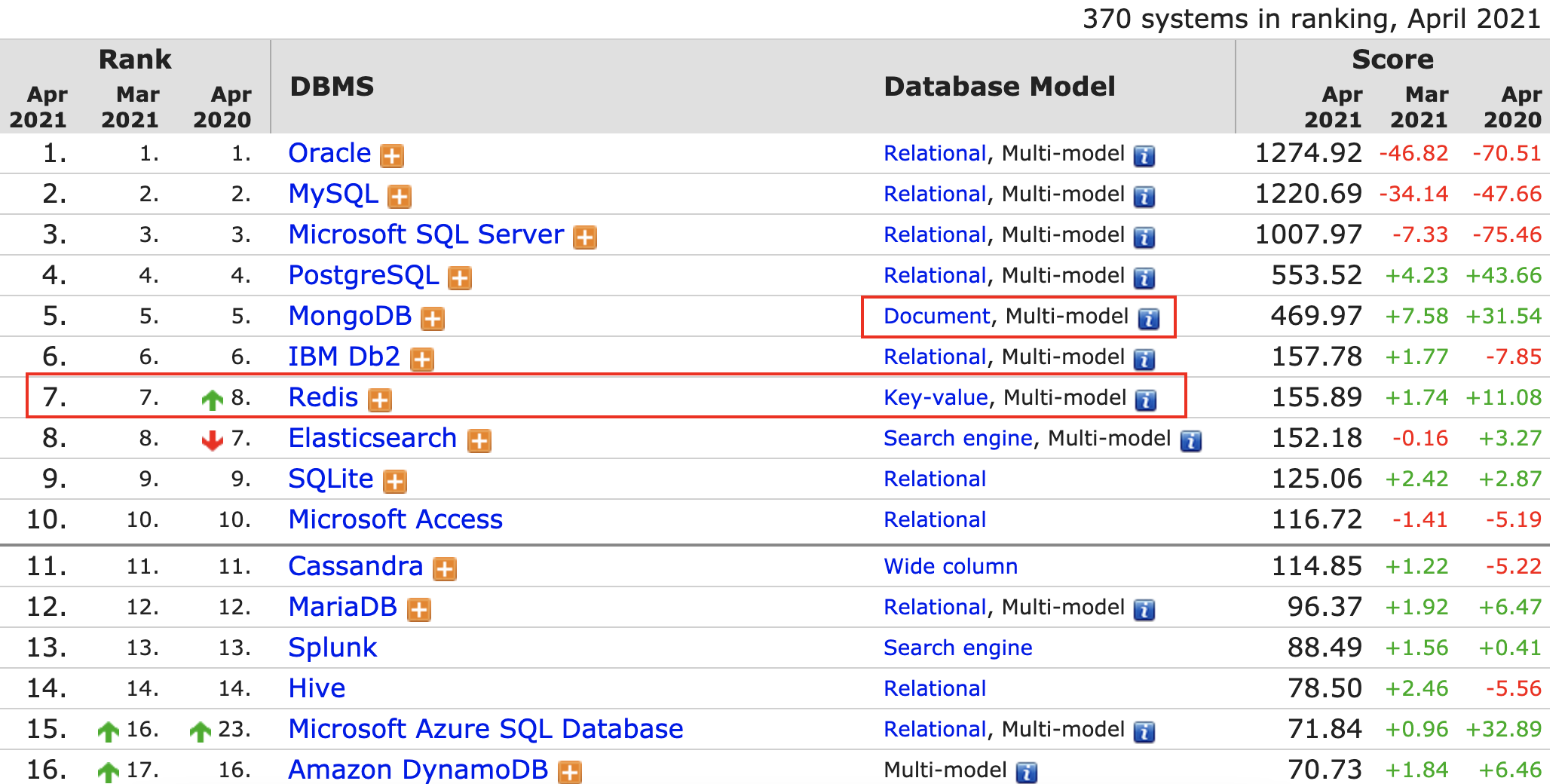Click the DBMS column header
1568x784 pixels.
tap(332, 87)
